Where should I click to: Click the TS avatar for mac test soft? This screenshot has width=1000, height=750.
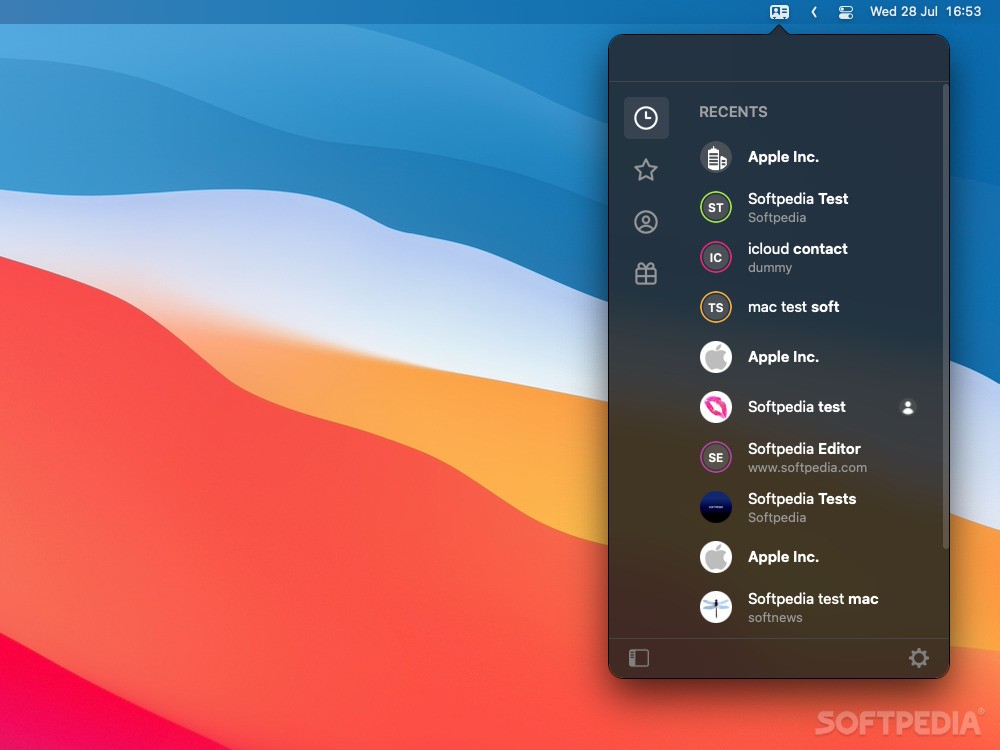[x=716, y=307]
